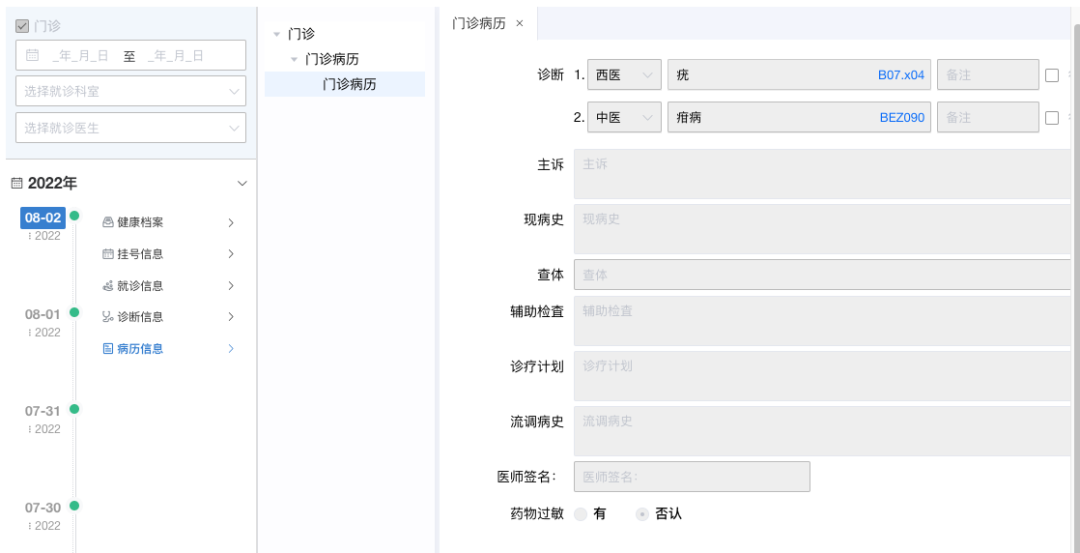Image resolution: width=1080 pixels, height=553 pixels.
Task: Switch to the 门诊病历 tab
Action: point(478,23)
